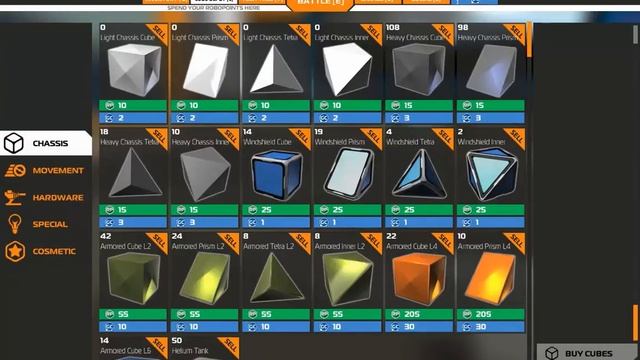Sell the Armored Prism L4
This screenshot has width=640, height=360.
516,241
